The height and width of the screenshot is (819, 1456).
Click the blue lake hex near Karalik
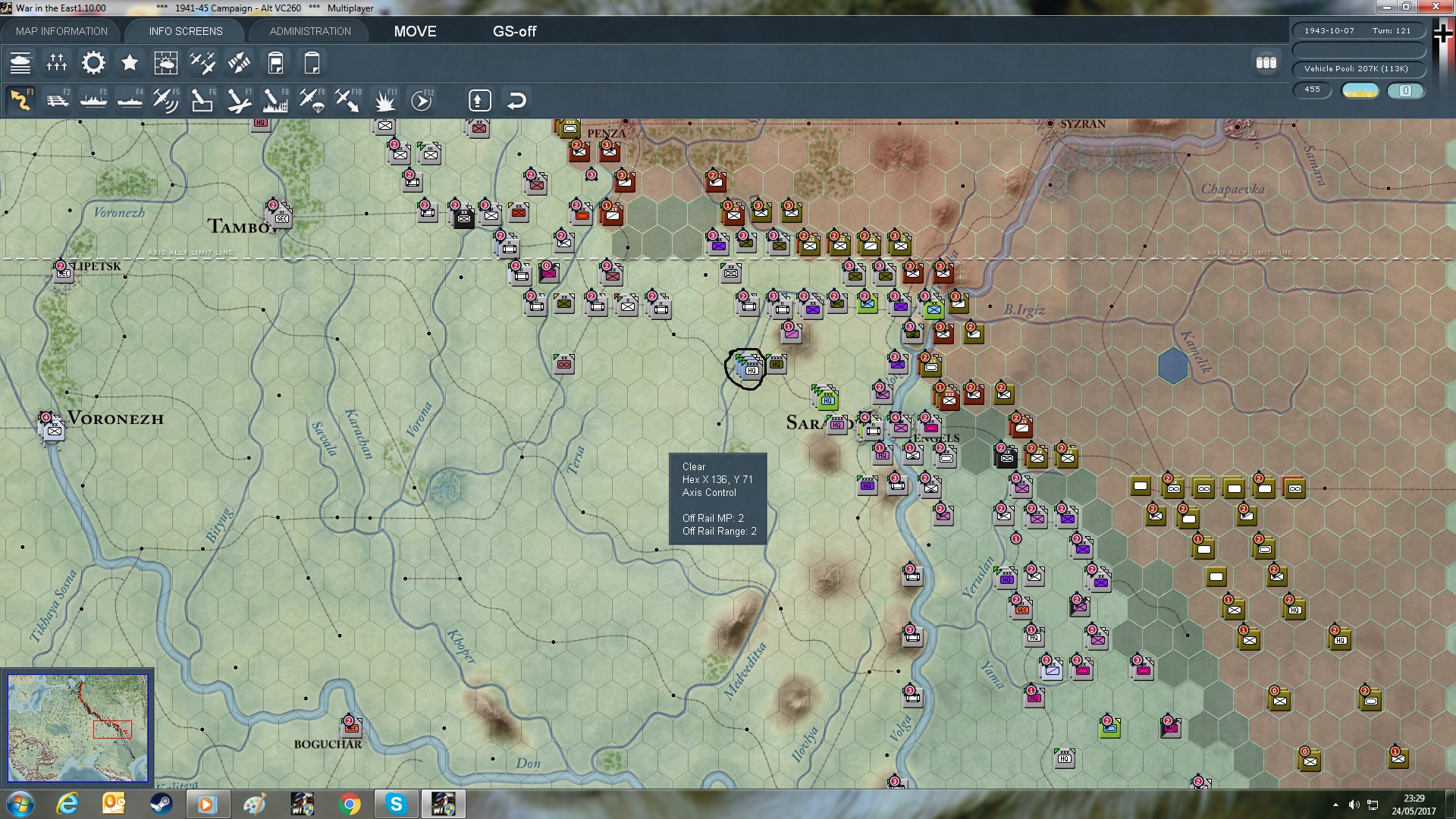pos(1172,366)
